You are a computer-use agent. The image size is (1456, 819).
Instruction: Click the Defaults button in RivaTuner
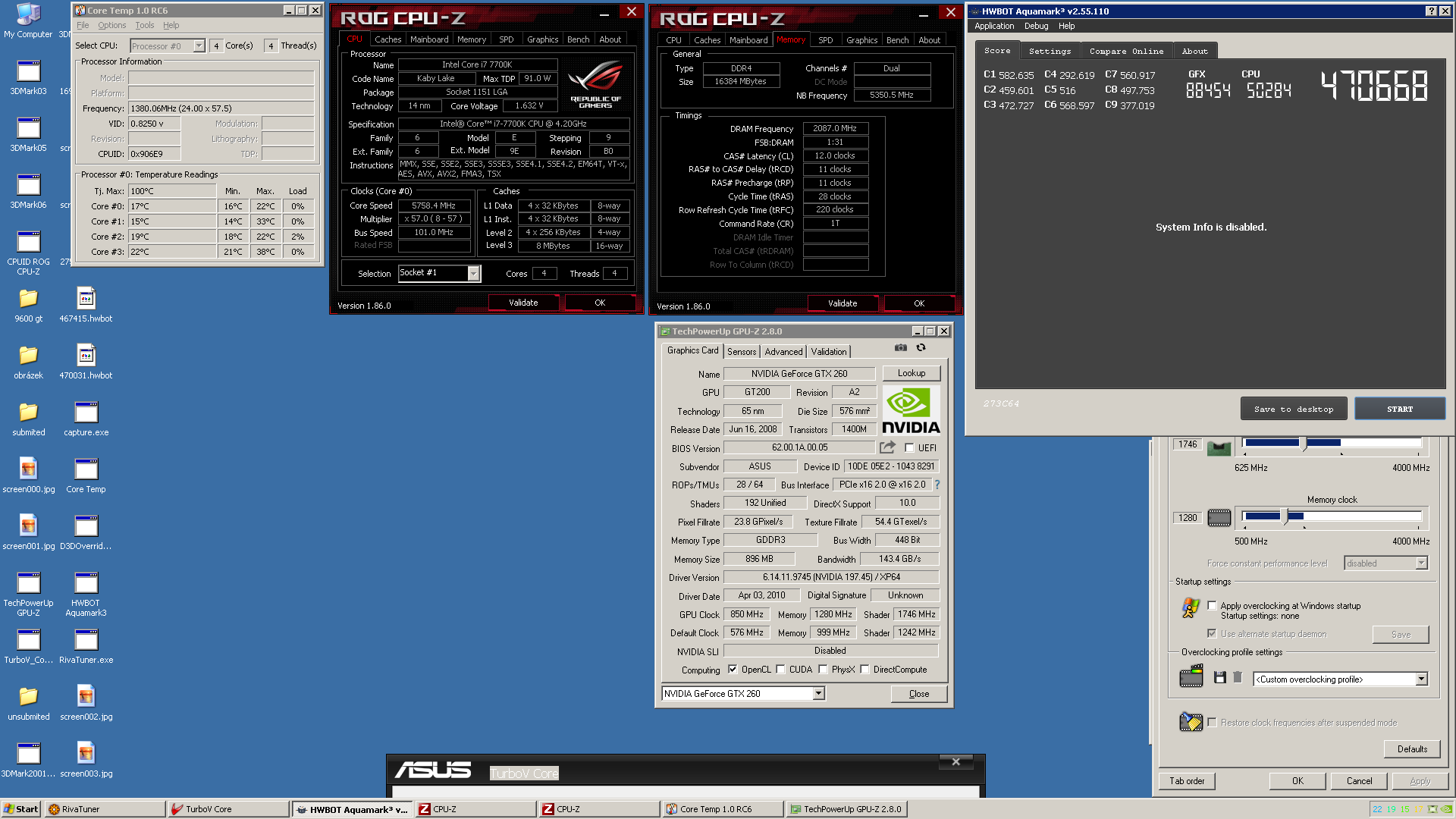pos(1412,749)
